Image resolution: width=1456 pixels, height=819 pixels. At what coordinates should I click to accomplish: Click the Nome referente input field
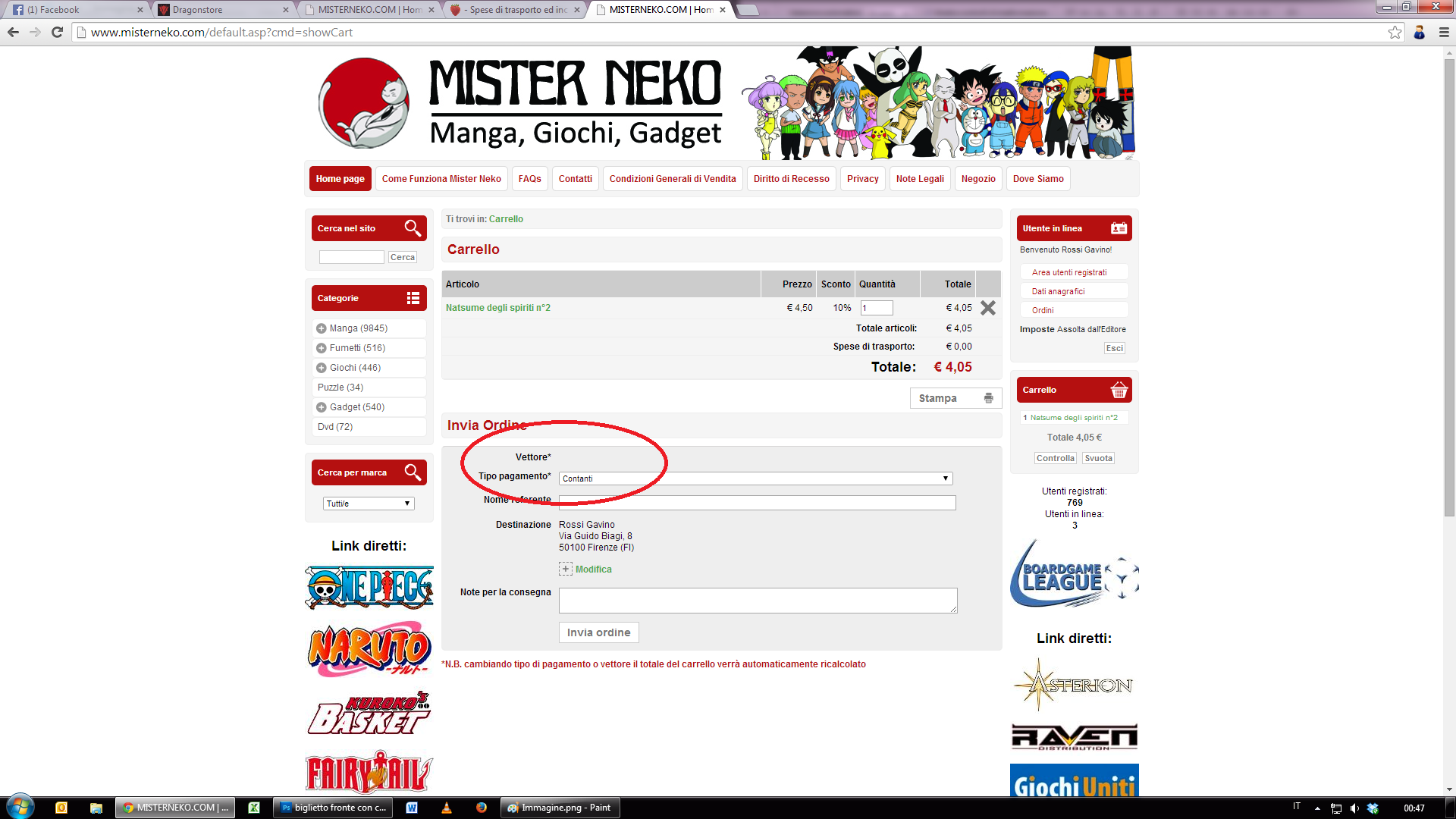(758, 503)
